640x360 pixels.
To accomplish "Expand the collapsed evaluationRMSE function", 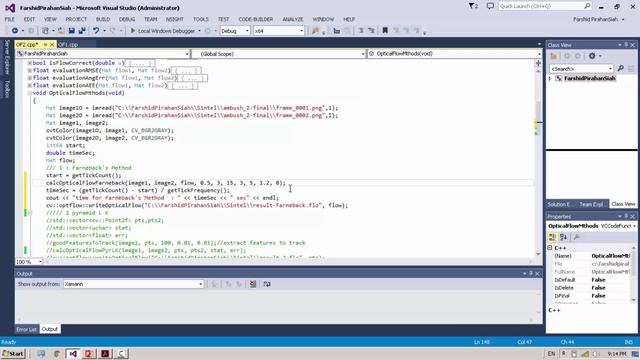I will coord(29,70).
